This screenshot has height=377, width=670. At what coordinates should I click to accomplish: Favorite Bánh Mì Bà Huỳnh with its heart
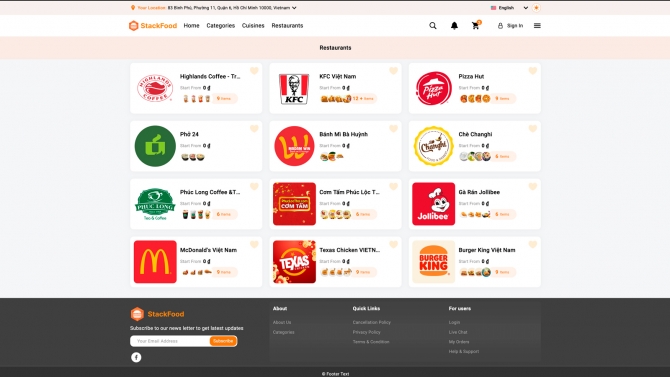click(x=394, y=128)
